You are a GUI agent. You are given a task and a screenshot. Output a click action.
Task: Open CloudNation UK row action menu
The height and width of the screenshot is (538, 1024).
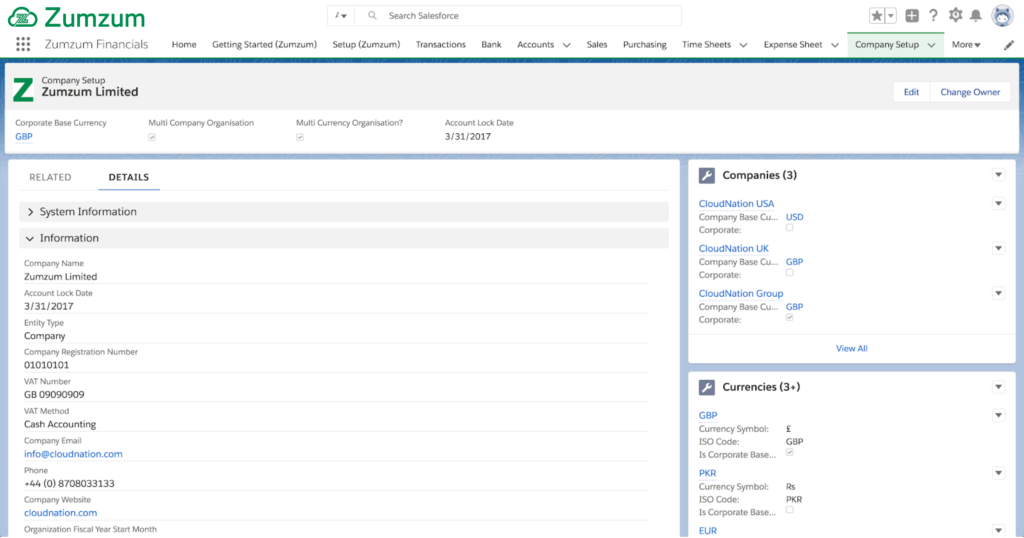[x=999, y=248]
